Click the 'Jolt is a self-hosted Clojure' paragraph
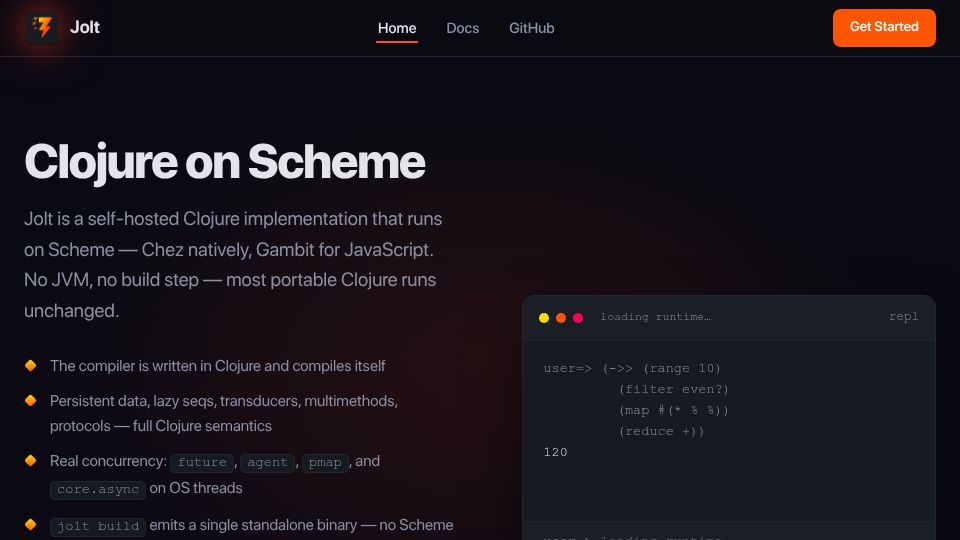This screenshot has width=960, height=540. click(233, 264)
